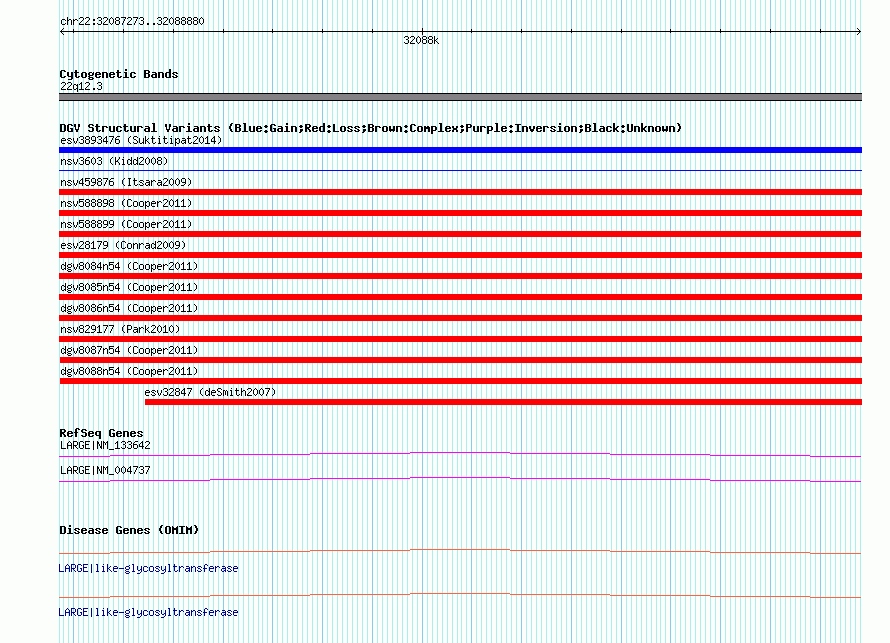Click the dgv8084n54 (Cooper2011) variant label
The image size is (890, 643).
pos(129,266)
